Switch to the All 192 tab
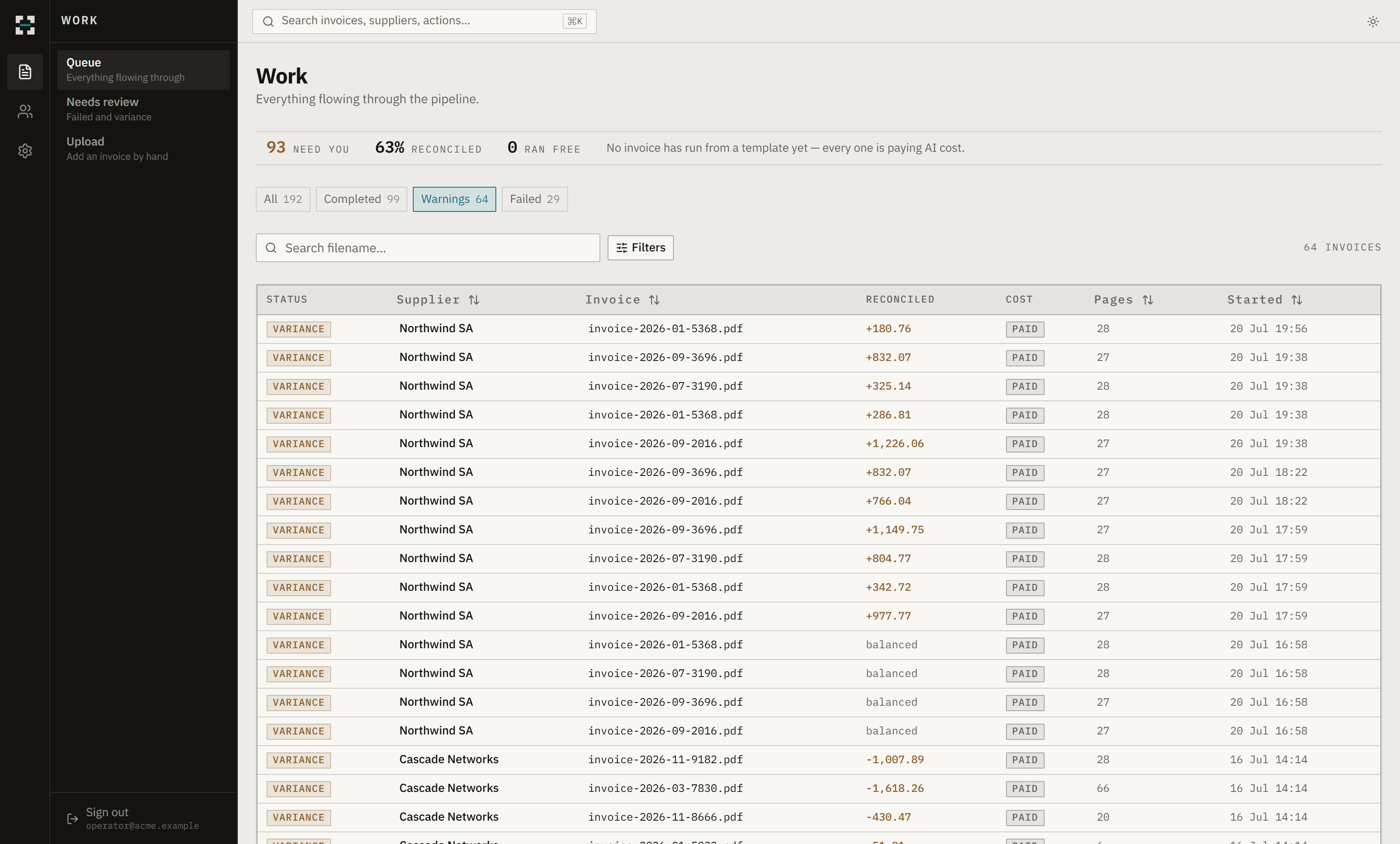 283,199
